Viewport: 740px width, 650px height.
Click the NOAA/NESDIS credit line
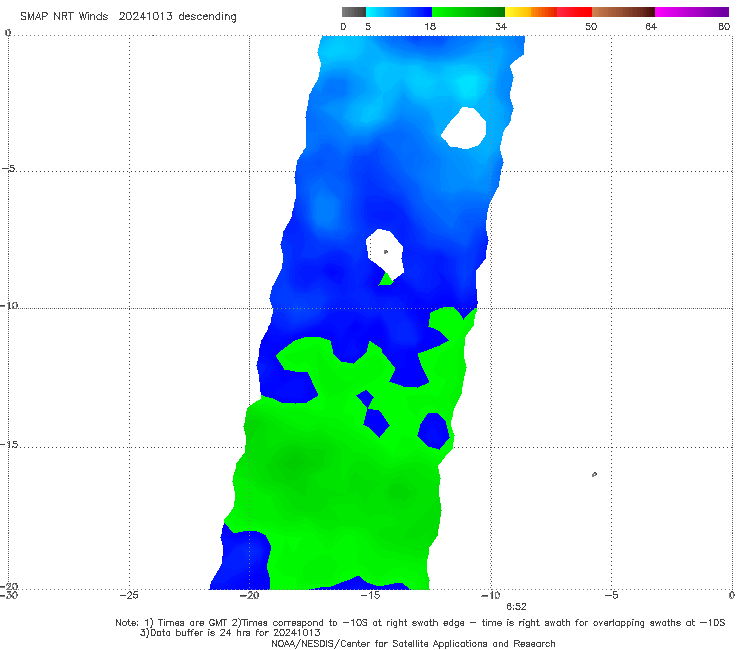pos(413,644)
